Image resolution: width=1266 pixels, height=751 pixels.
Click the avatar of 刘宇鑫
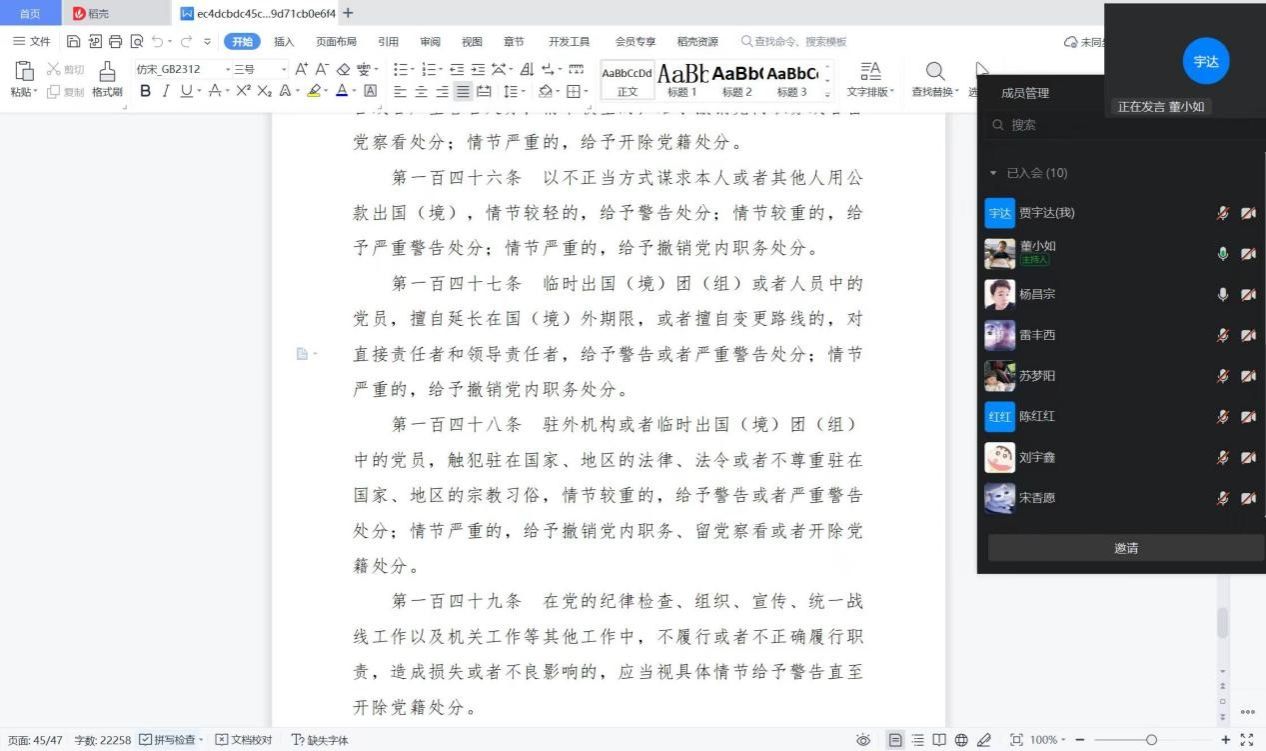1000,458
